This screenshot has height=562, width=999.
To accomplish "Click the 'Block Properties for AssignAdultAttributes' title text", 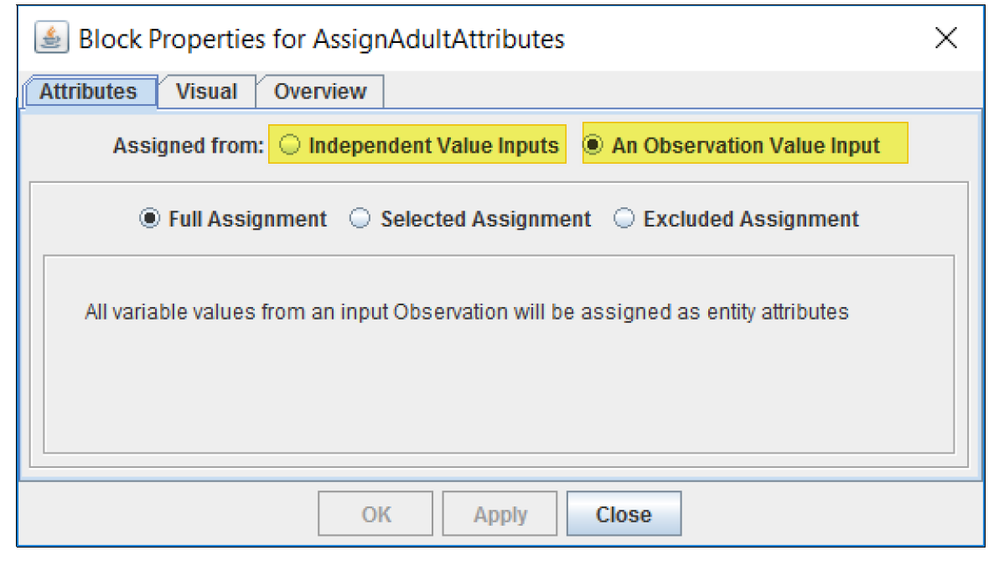I will point(321,40).
